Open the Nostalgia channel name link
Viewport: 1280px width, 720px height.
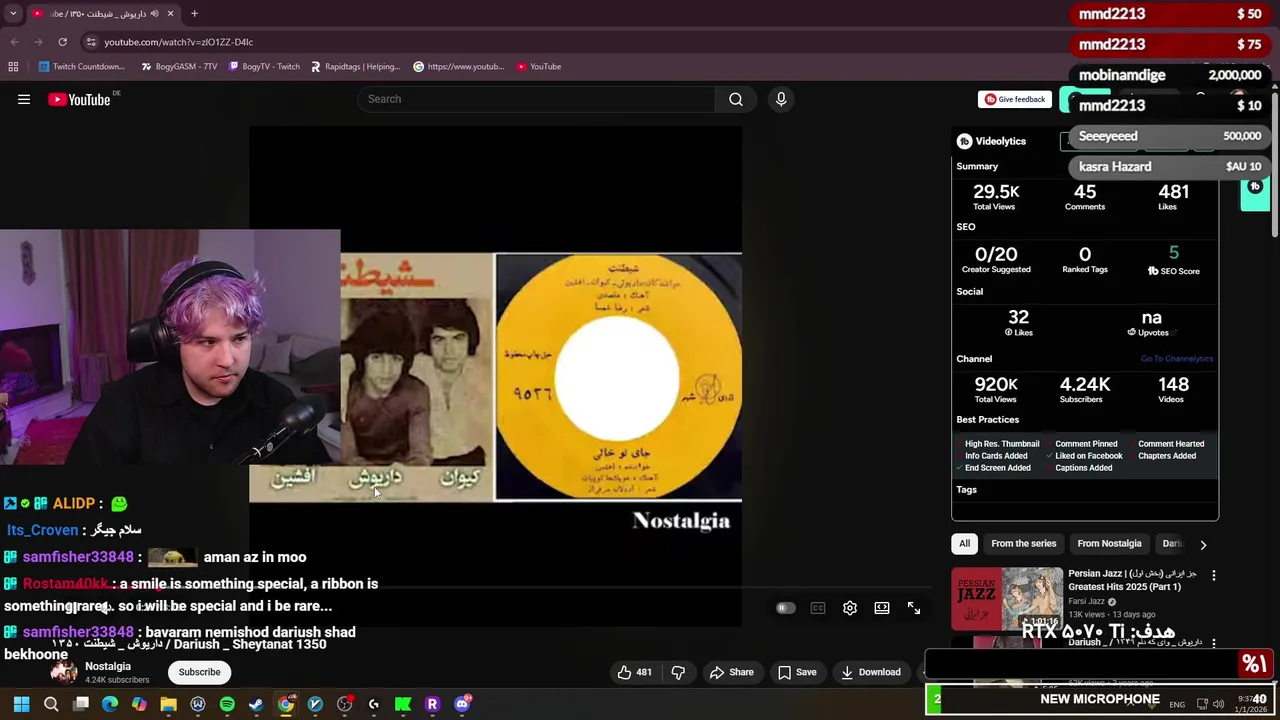[108, 666]
